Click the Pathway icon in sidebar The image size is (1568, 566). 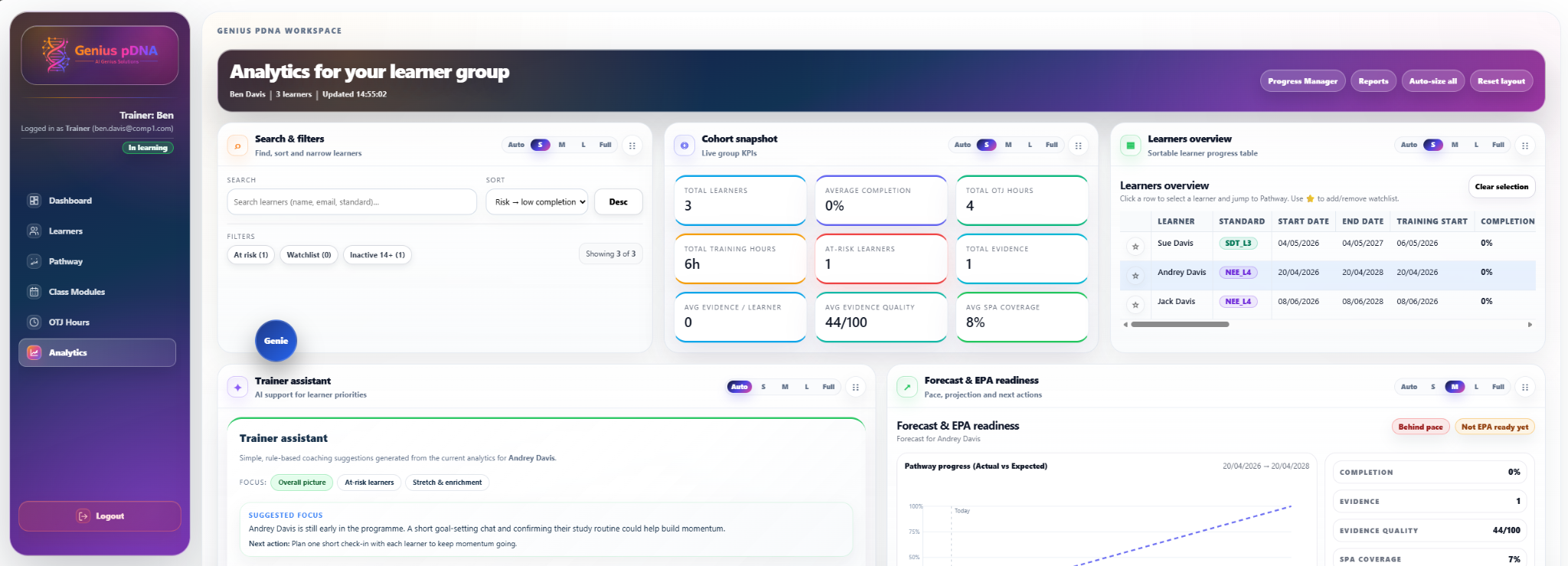pos(34,261)
